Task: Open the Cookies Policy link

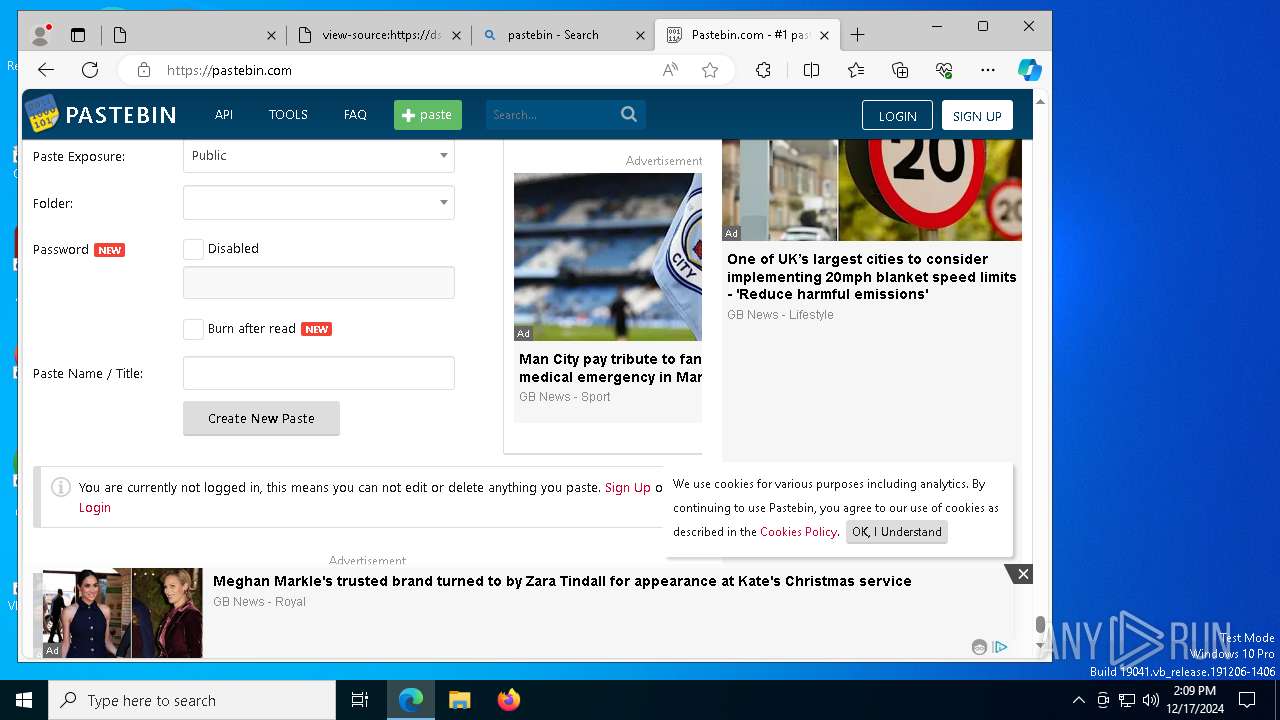Action: (x=798, y=532)
